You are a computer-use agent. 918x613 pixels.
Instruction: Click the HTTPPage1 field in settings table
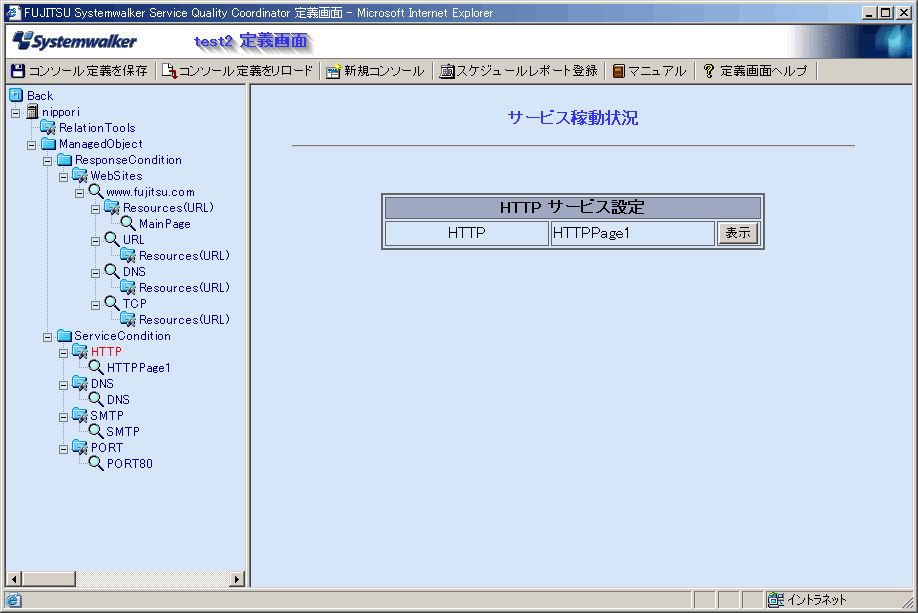(x=632, y=233)
